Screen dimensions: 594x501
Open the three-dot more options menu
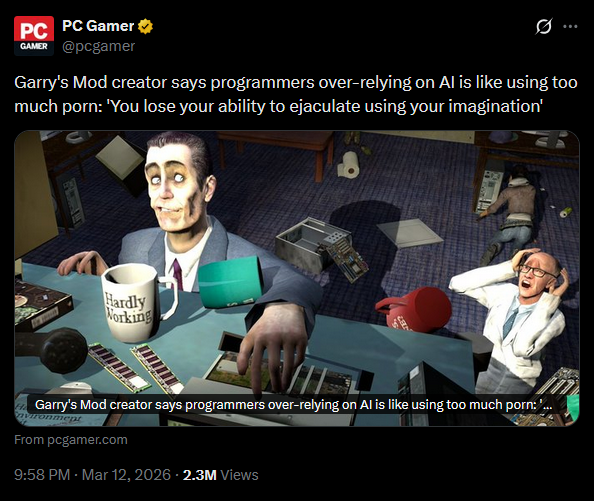570,27
